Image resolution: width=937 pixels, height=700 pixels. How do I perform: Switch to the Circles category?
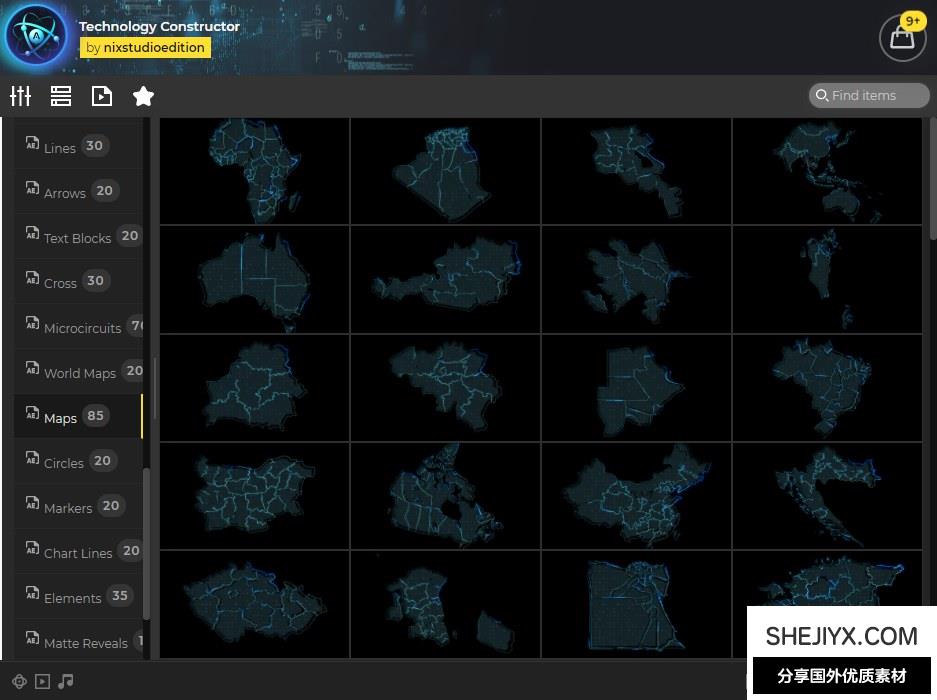(64, 462)
